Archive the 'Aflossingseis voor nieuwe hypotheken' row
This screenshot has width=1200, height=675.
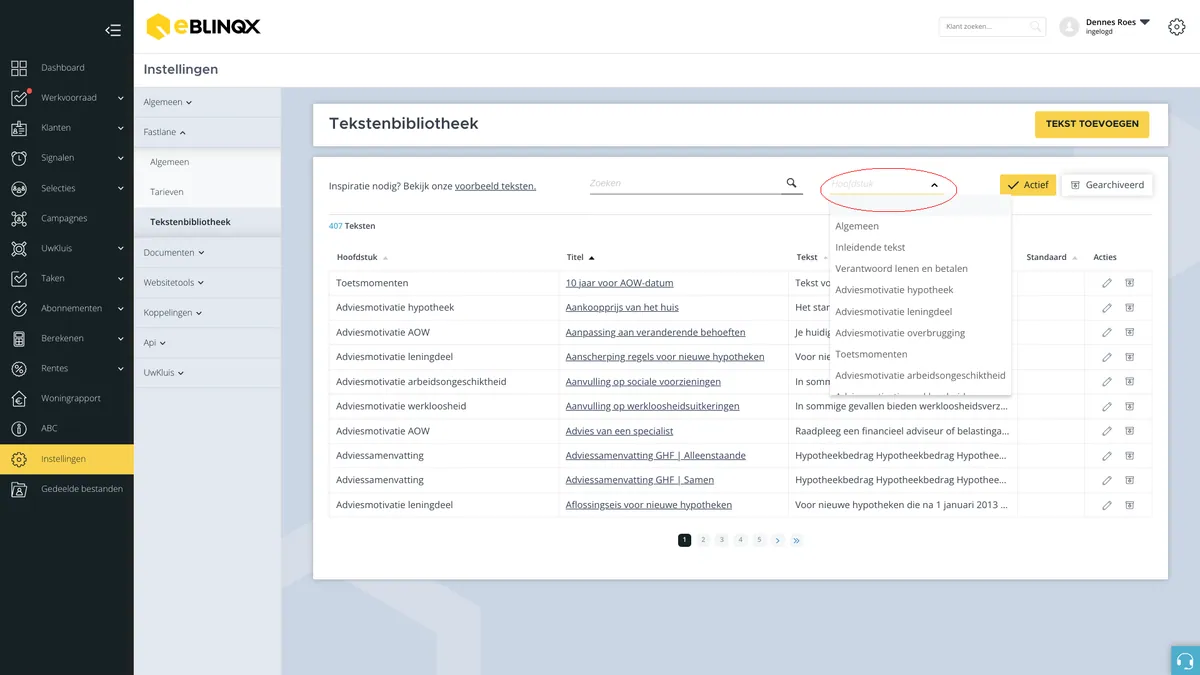click(x=1129, y=505)
